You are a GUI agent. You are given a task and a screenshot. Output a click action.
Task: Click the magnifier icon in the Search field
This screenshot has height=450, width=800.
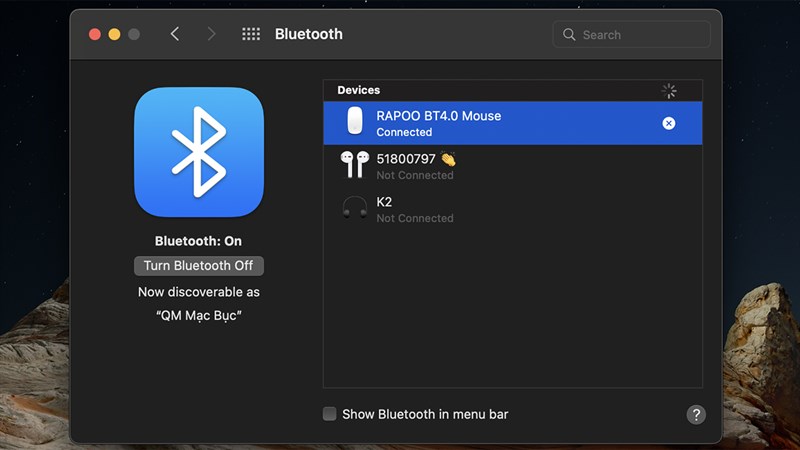(x=569, y=35)
